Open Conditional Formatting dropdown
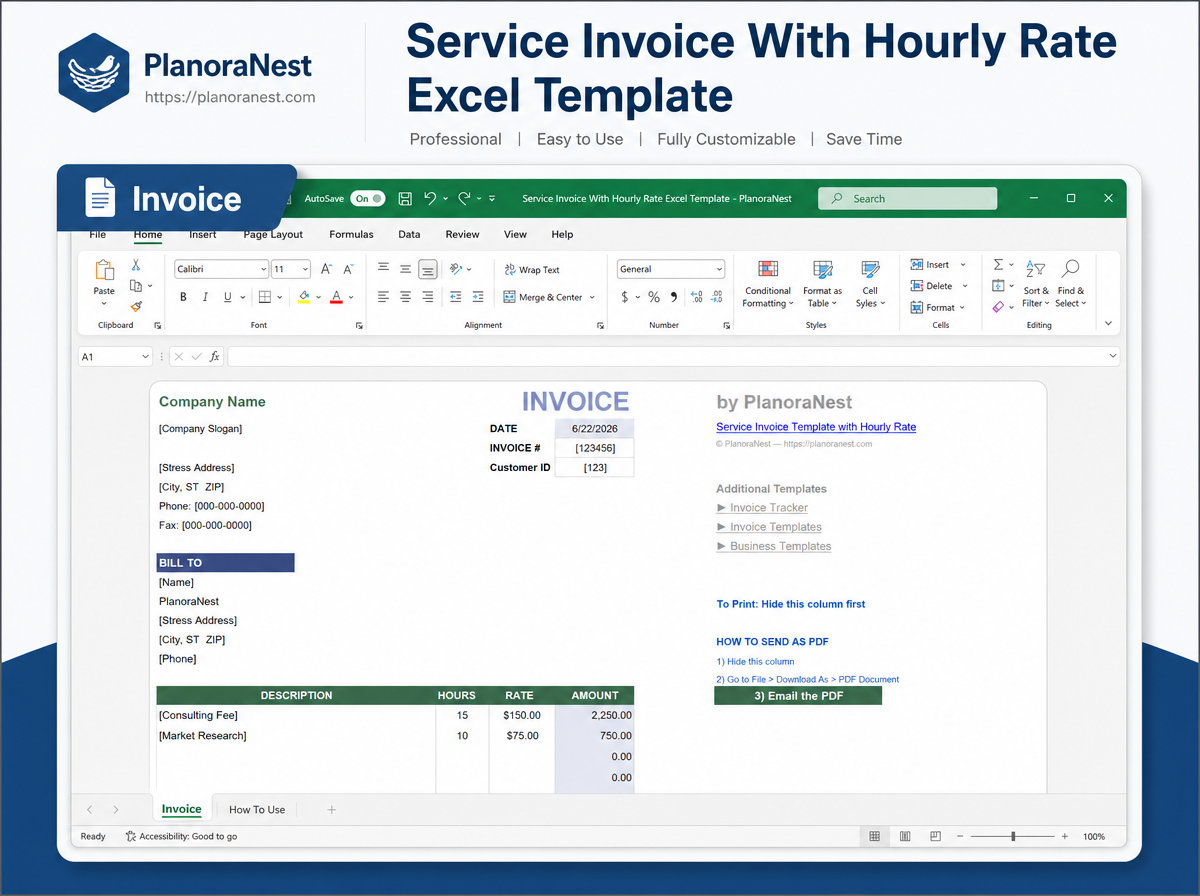The height and width of the screenshot is (896, 1200). pos(768,284)
